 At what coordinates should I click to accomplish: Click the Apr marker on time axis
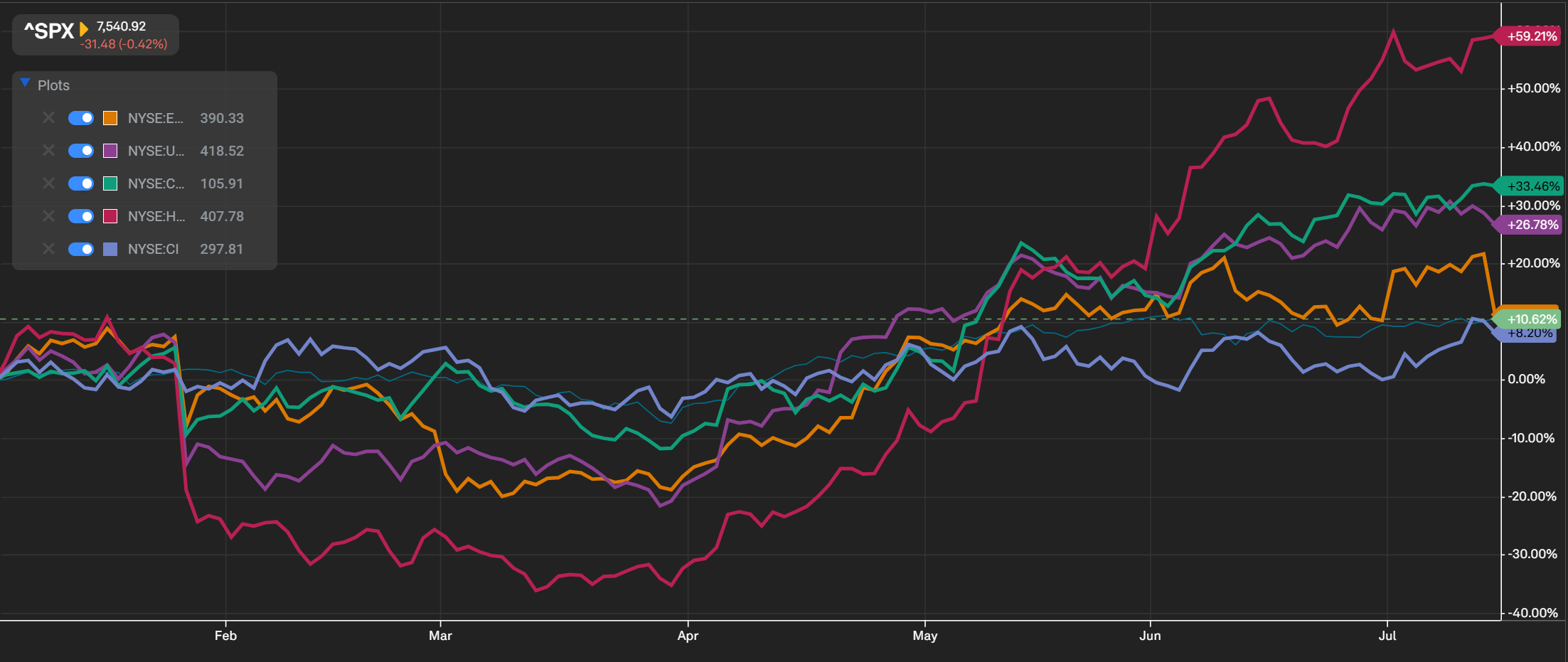coord(688,636)
